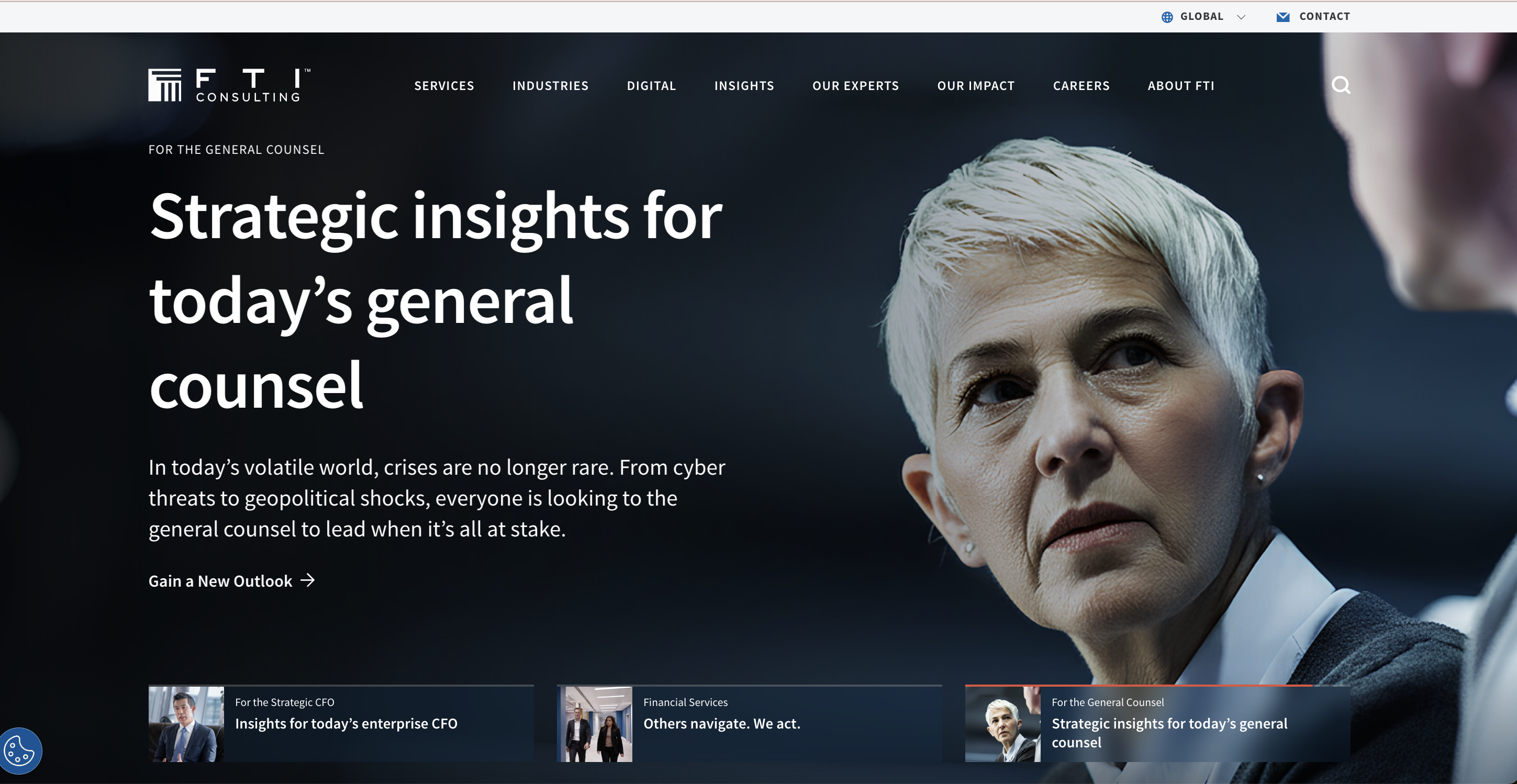The image size is (1517, 784).
Task: Open the Careers page
Action: point(1081,86)
